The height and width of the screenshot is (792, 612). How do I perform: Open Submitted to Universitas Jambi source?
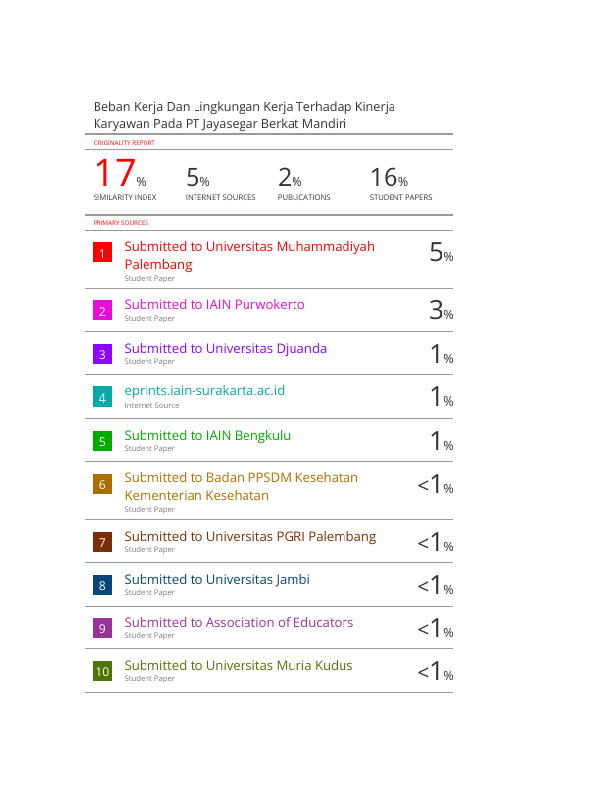pyautogui.click(x=217, y=579)
